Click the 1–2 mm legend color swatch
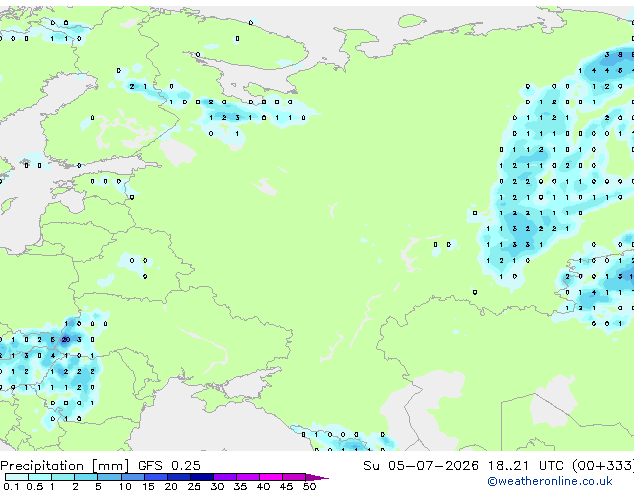Viewport: 634px width, 490px height. [63, 477]
